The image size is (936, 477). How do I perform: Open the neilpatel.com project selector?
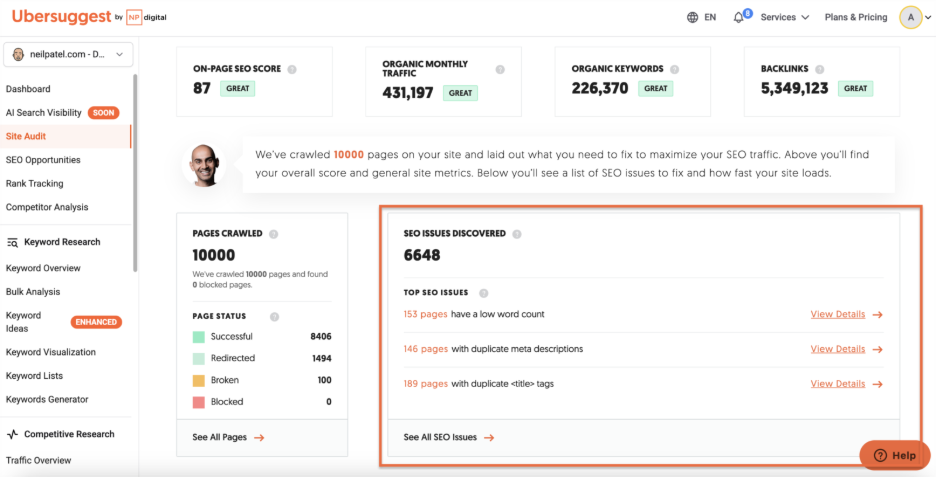[x=68, y=54]
